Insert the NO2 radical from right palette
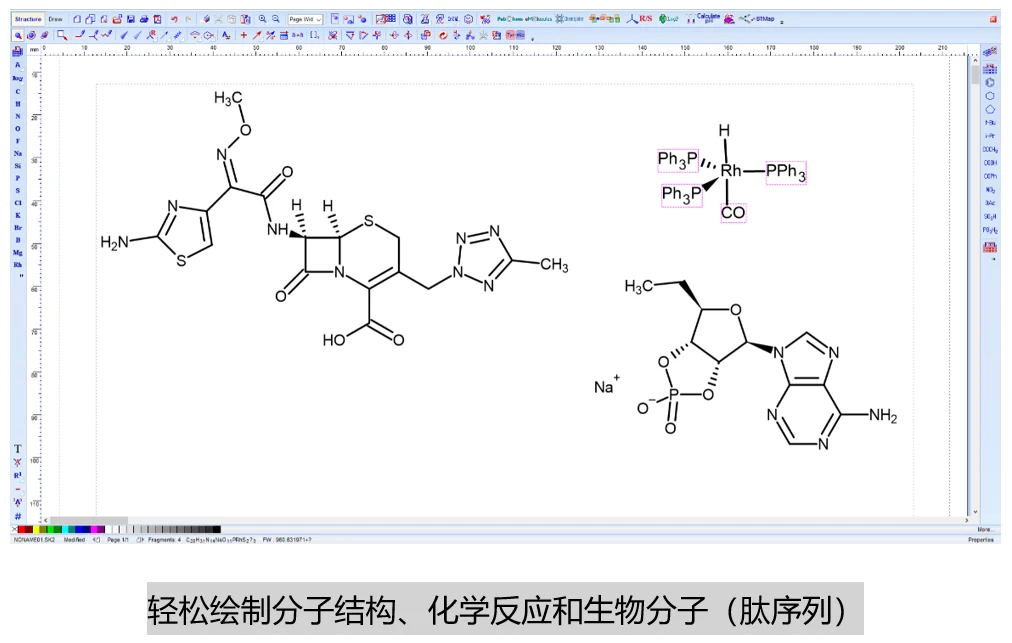Image resolution: width=1012 pixels, height=643 pixels. pyautogui.click(x=990, y=190)
